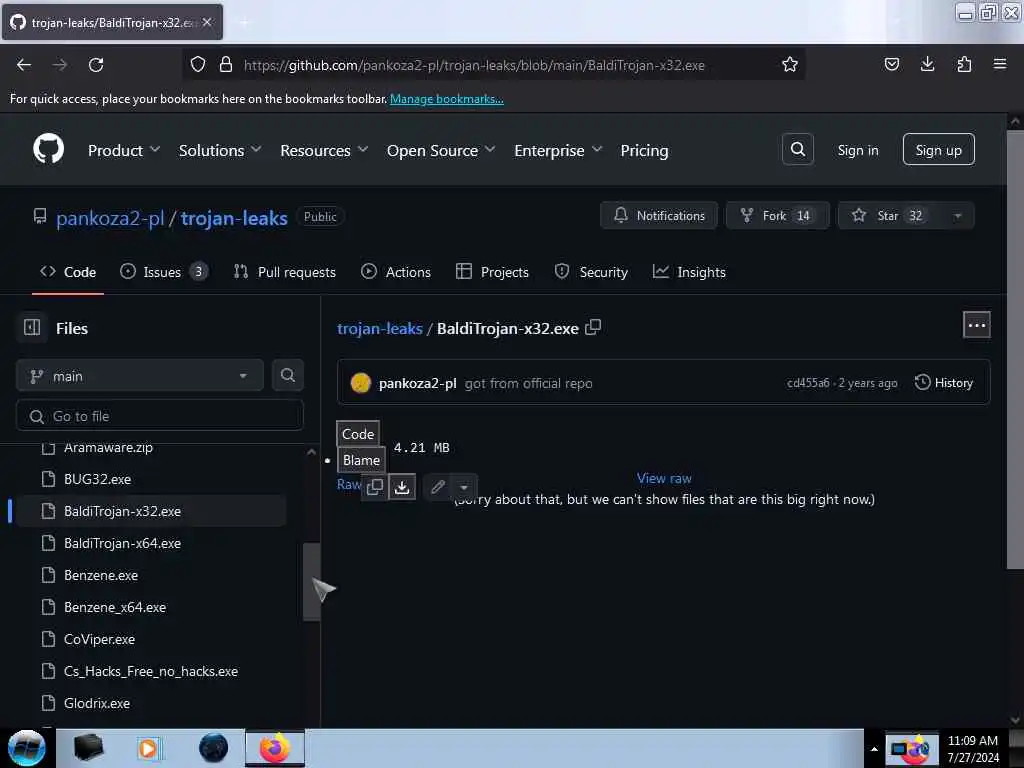View site security via the padlock icon
The height and width of the screenshot is (768, 1024).
pos(226,65)
